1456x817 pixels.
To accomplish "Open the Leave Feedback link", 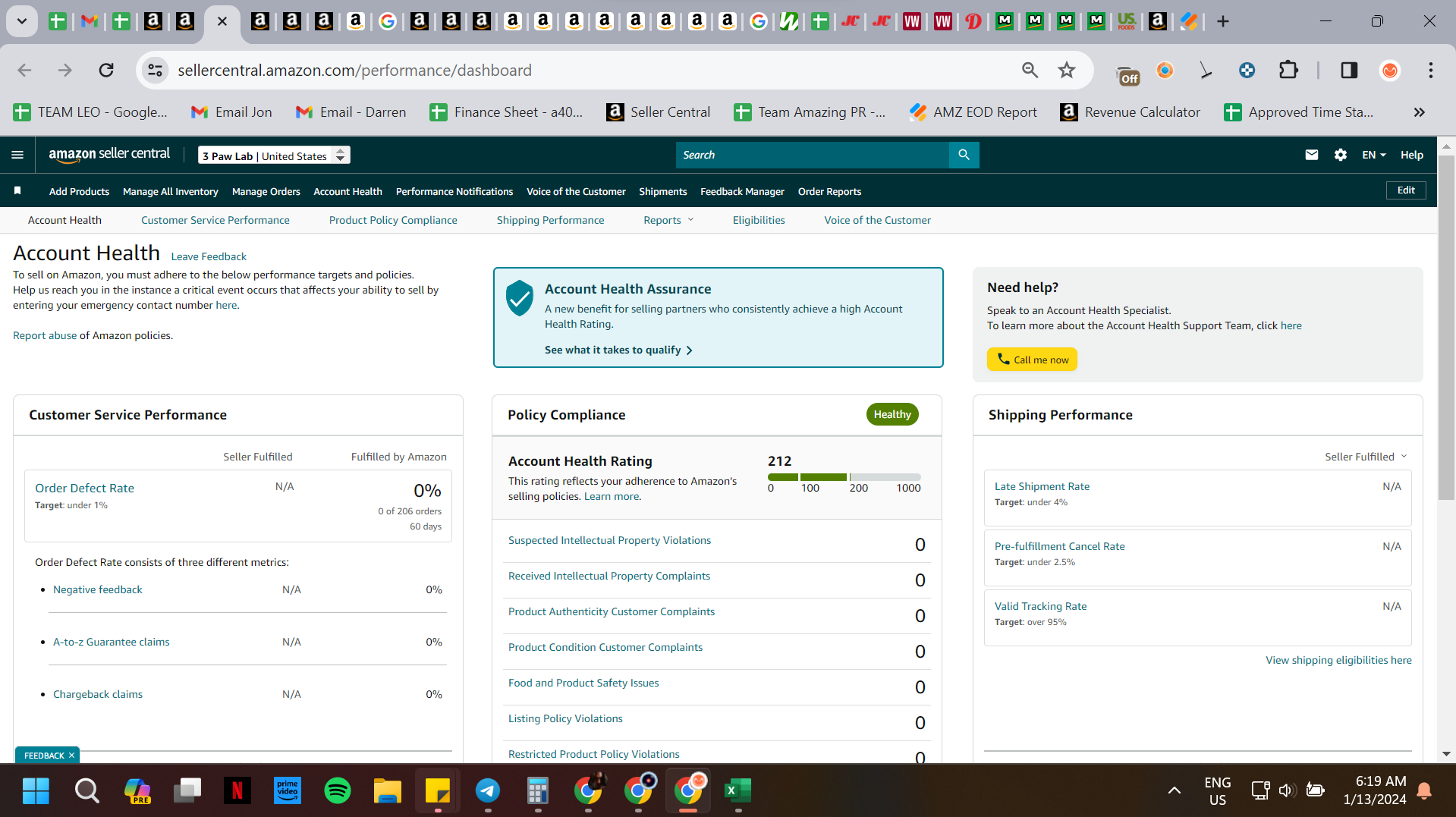I will tap(209, 256).
